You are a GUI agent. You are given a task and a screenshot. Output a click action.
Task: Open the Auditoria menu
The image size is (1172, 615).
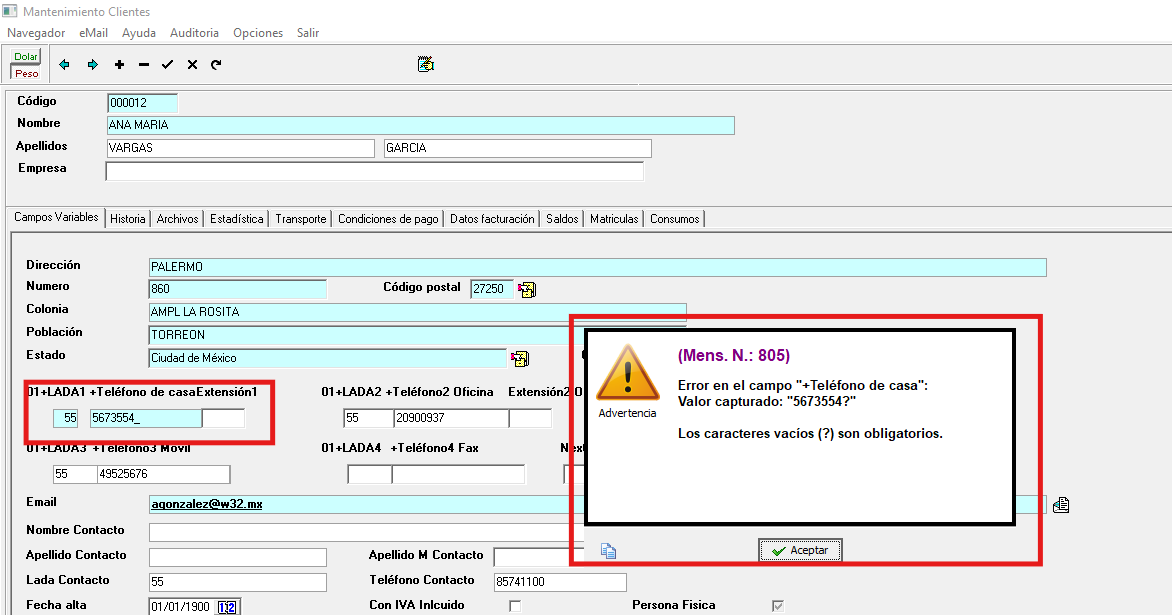[194, 33]
